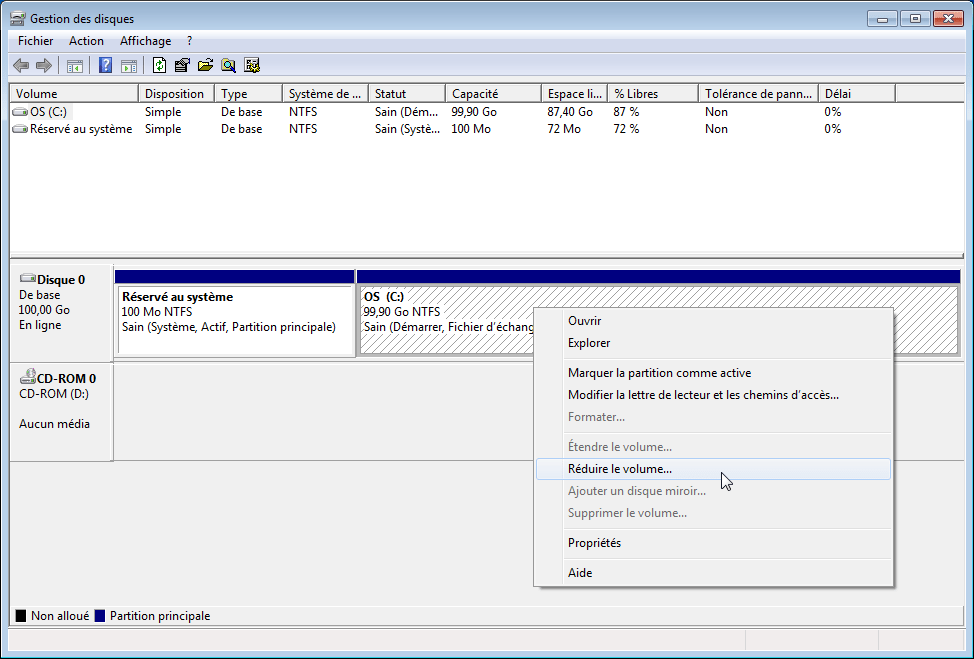Select Modifier la lettre de lecteur et les chemins d'accès
974x659 pixels.
pos(713,395)
